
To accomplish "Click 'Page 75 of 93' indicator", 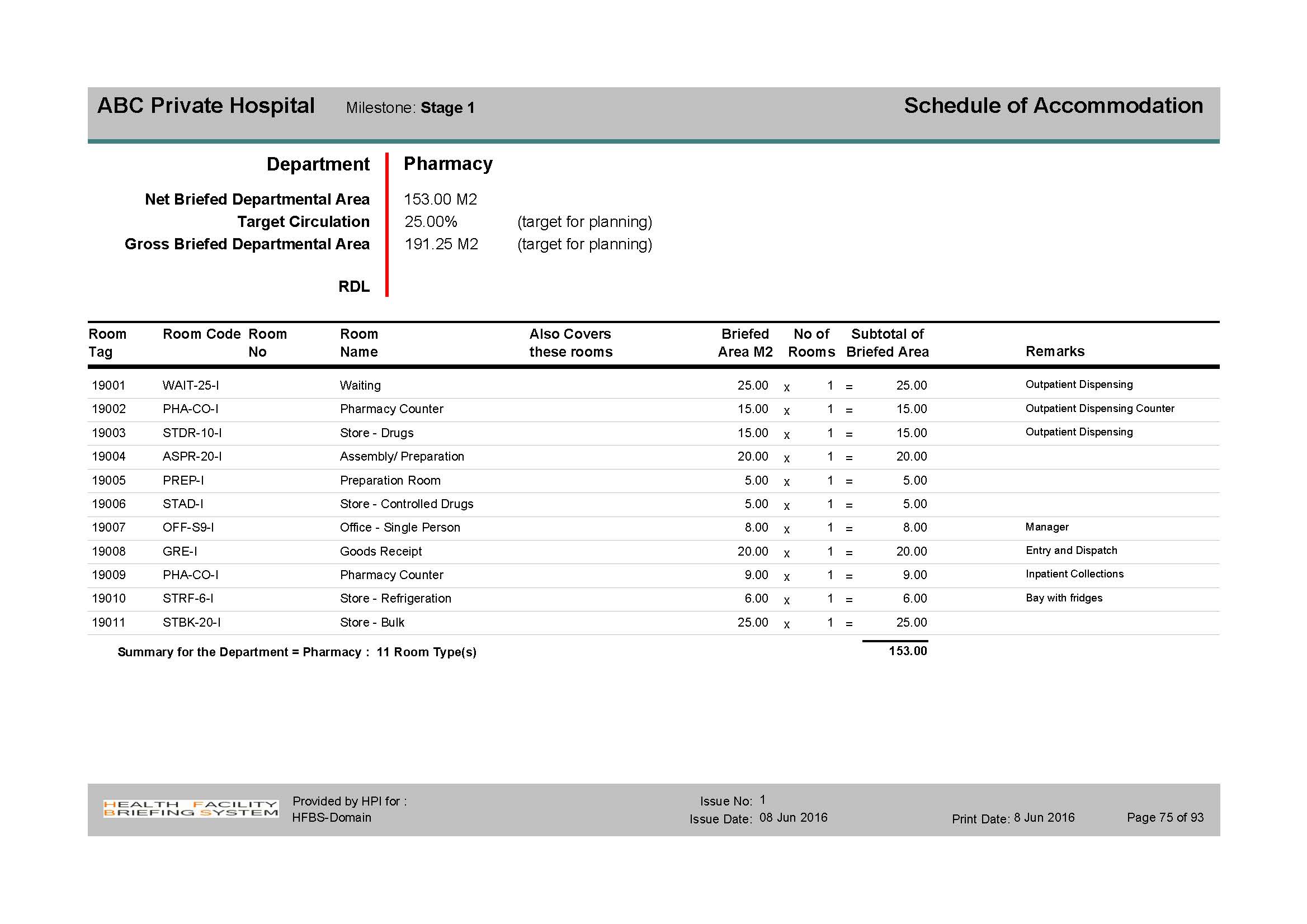I will [x=1166, y=818].
